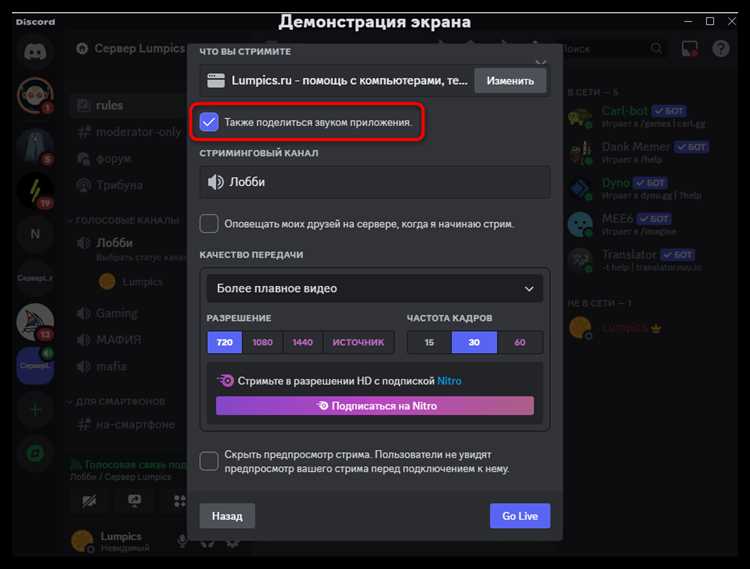Click the 'Назад' button
Screen dimensions: 750x569
(227, 516)
